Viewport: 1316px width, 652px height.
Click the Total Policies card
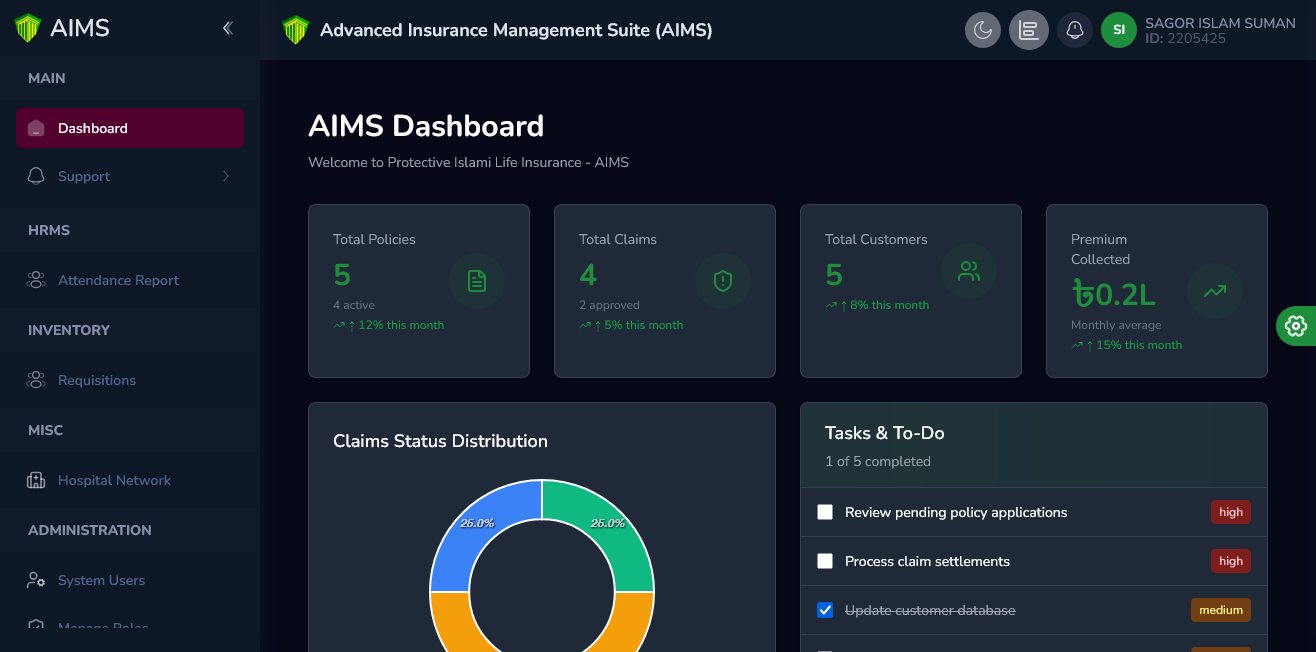tap(419, 291)
